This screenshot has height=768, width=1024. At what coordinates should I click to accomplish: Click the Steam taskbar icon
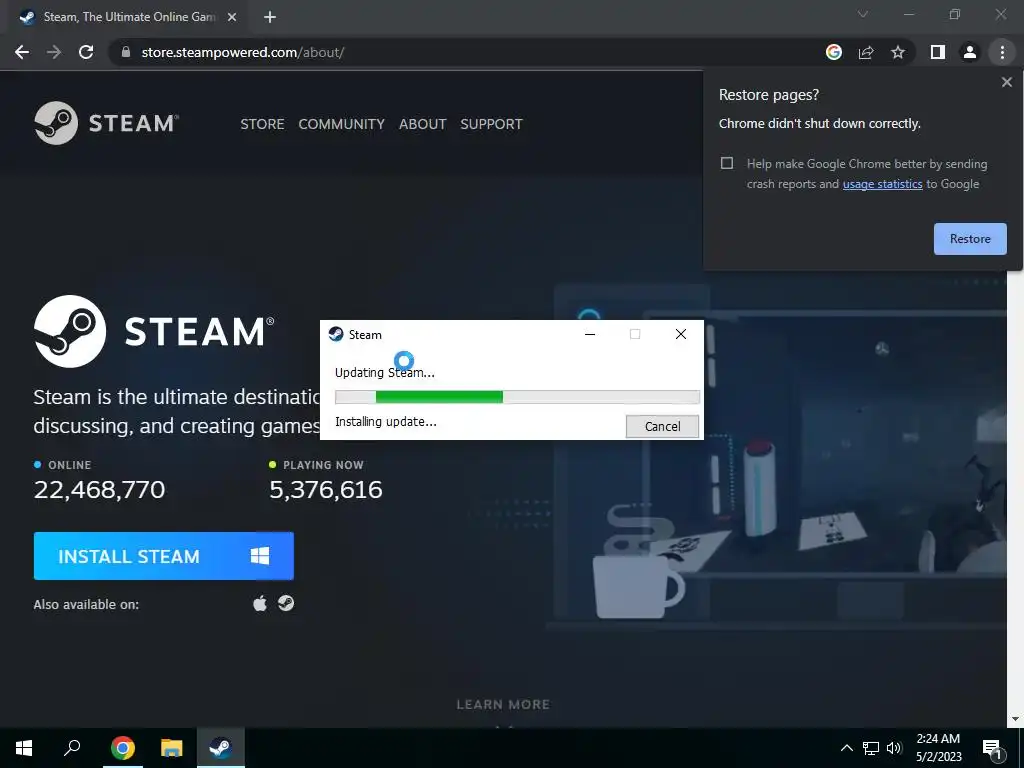pyautogui.click(x=221, y=748)
